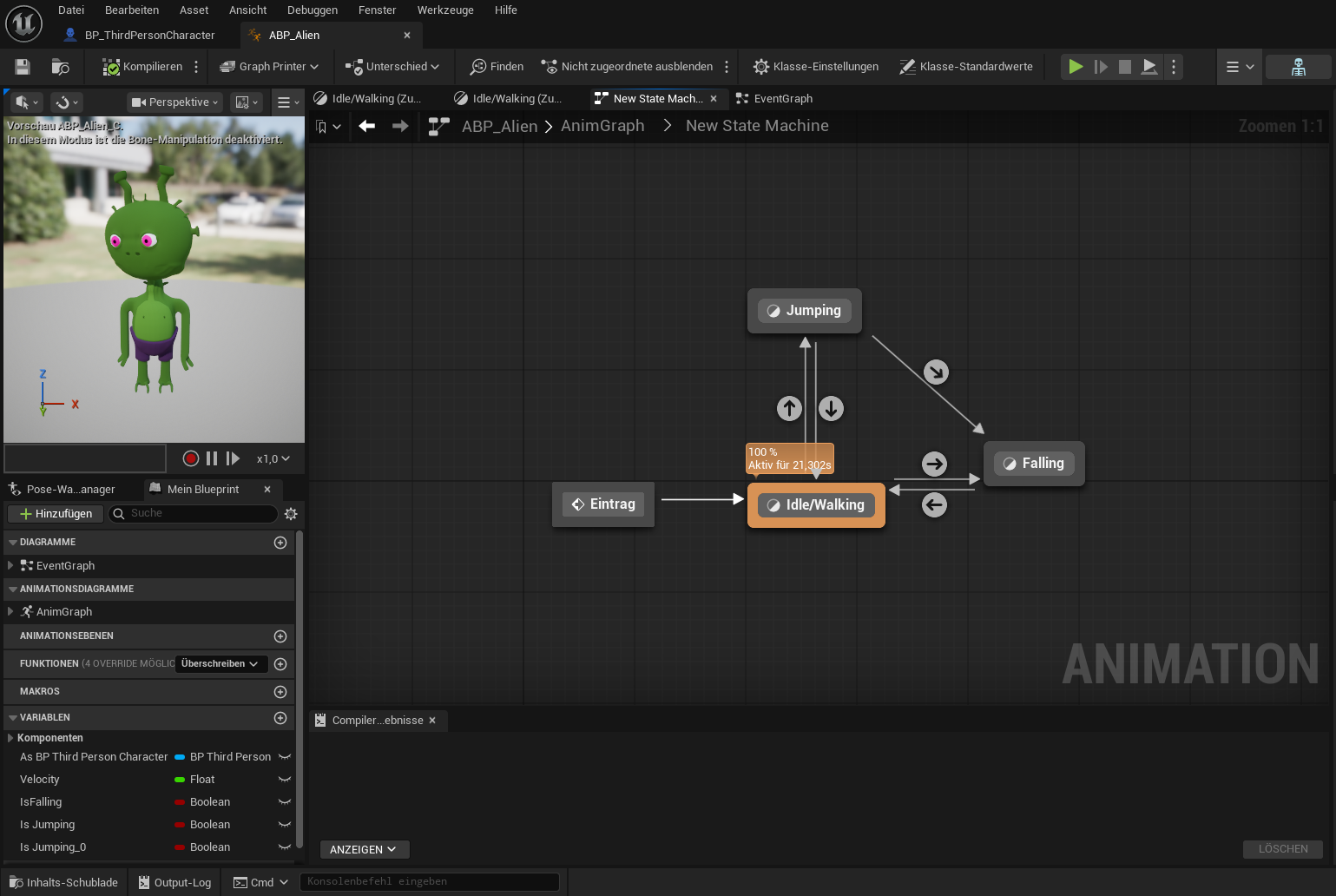1336x896 pixels.
Task: Toggle Nicht zugeordnete ausblenden
Action: (627, 67)
